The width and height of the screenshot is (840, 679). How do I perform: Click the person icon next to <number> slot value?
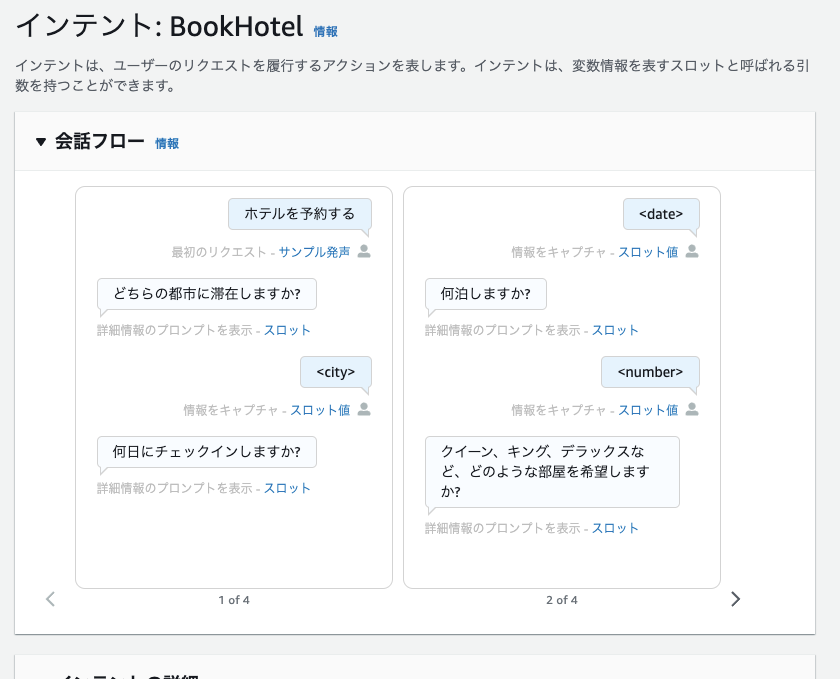[691, 410]
